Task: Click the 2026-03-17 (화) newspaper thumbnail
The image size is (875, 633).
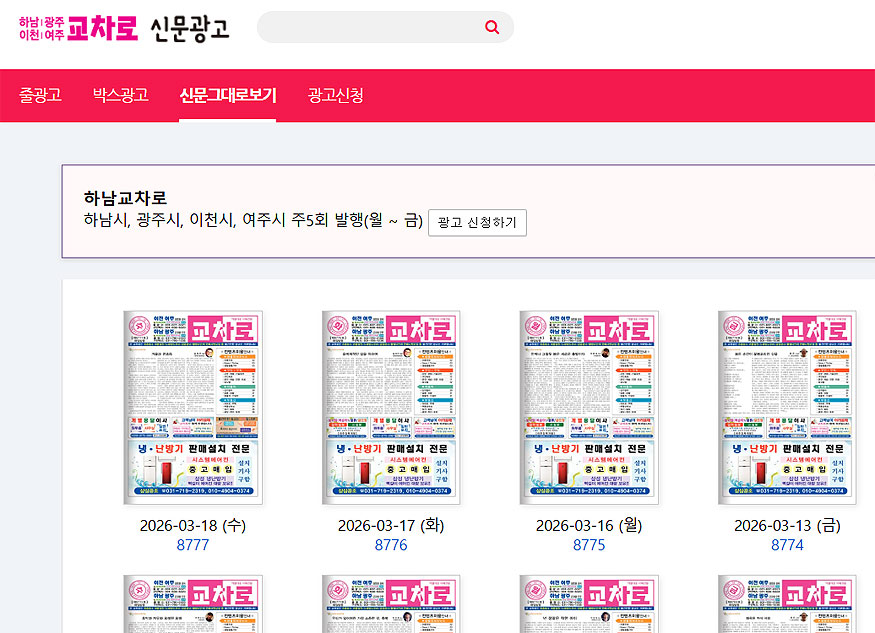Action: pyautogui.click(x=390, y=407)
